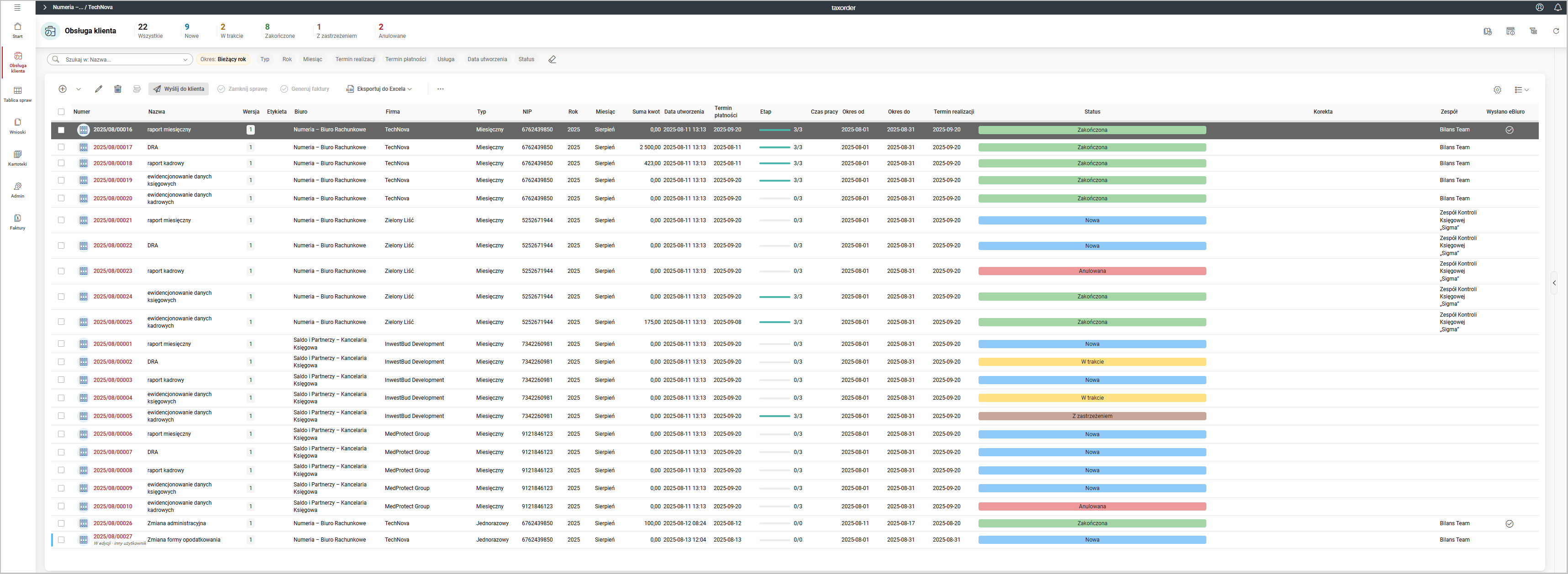
Task: Clear filters with the eraser icon
Action: 552,60
